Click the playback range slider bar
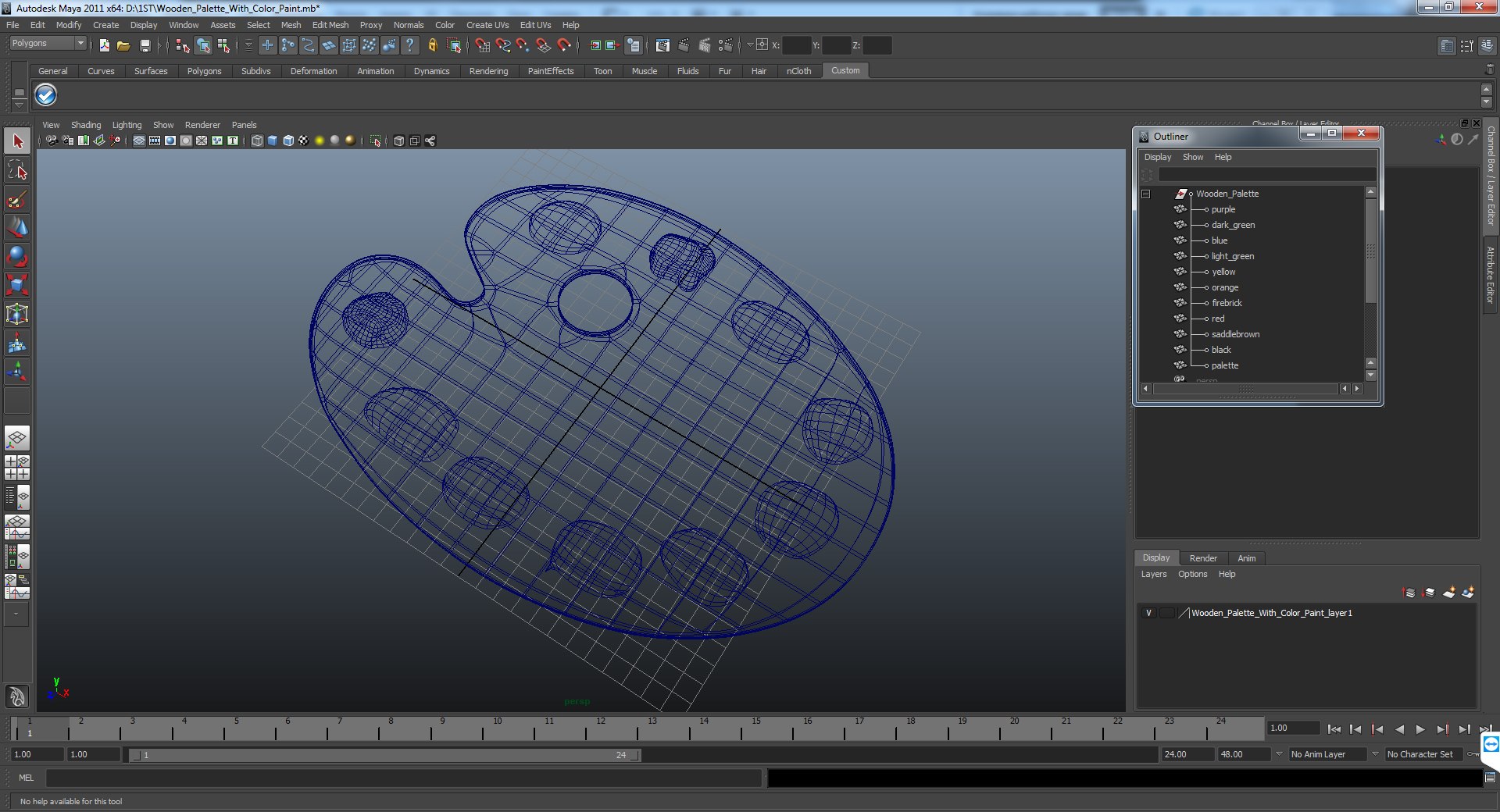This screenshot has height=812, width=1500. [383, 755]
